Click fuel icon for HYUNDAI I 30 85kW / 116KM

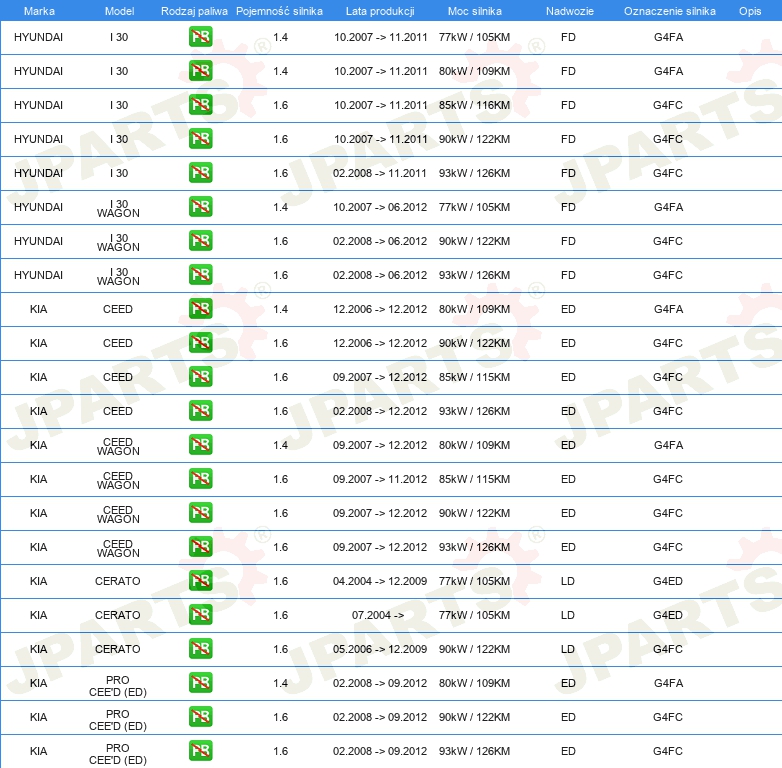(x=200, y=105)
